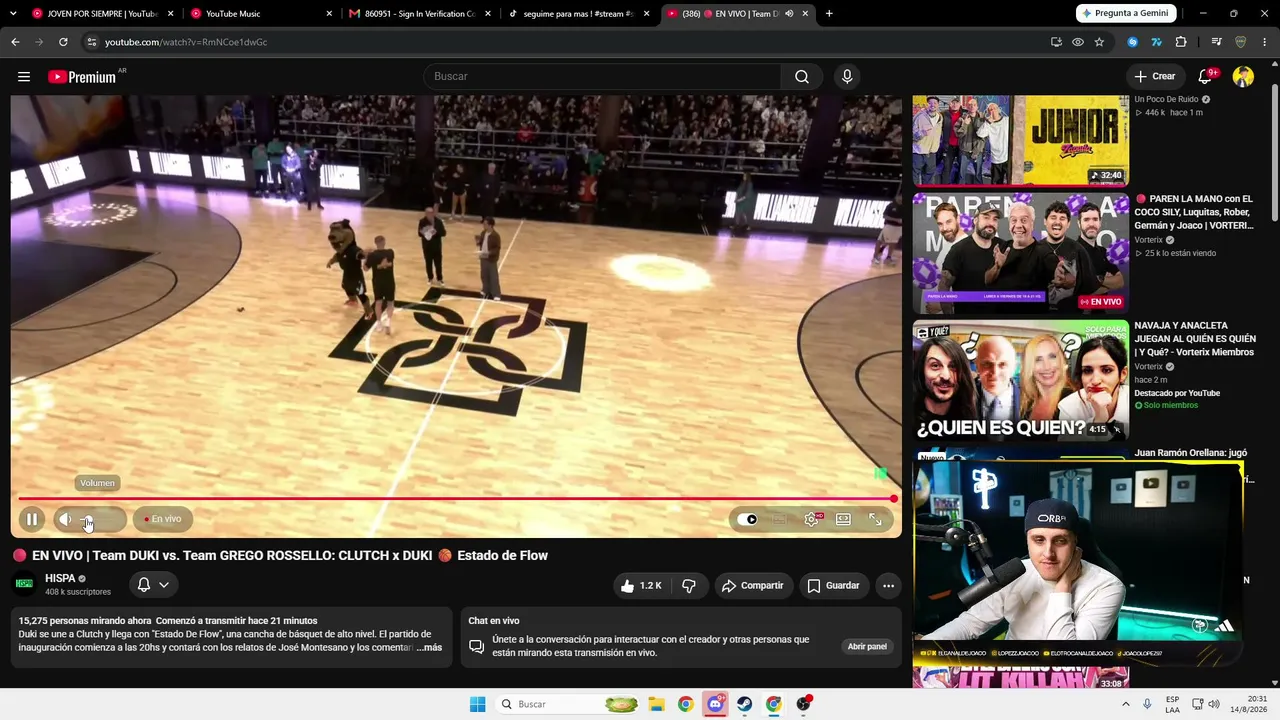This screenshot has height=720, width=1280.
Task: Open the Un Poco De Ruido JUNIOR thumbnail
Action: click(1020, 140)
